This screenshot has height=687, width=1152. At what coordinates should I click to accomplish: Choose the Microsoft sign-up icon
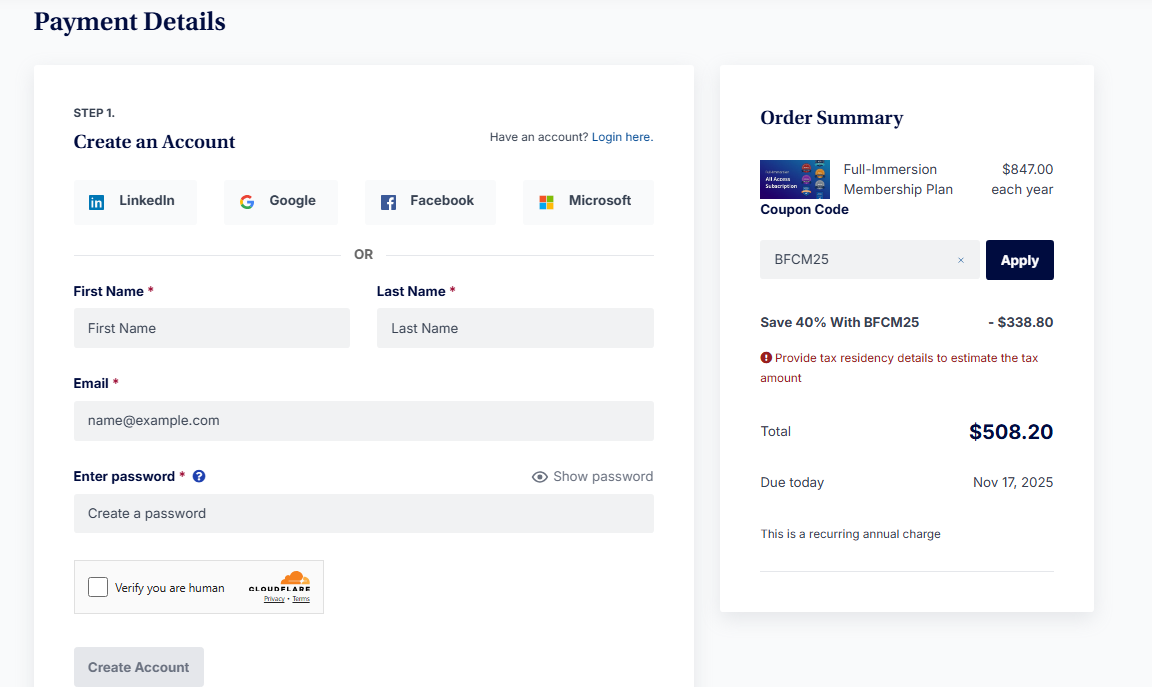[547, 200]
